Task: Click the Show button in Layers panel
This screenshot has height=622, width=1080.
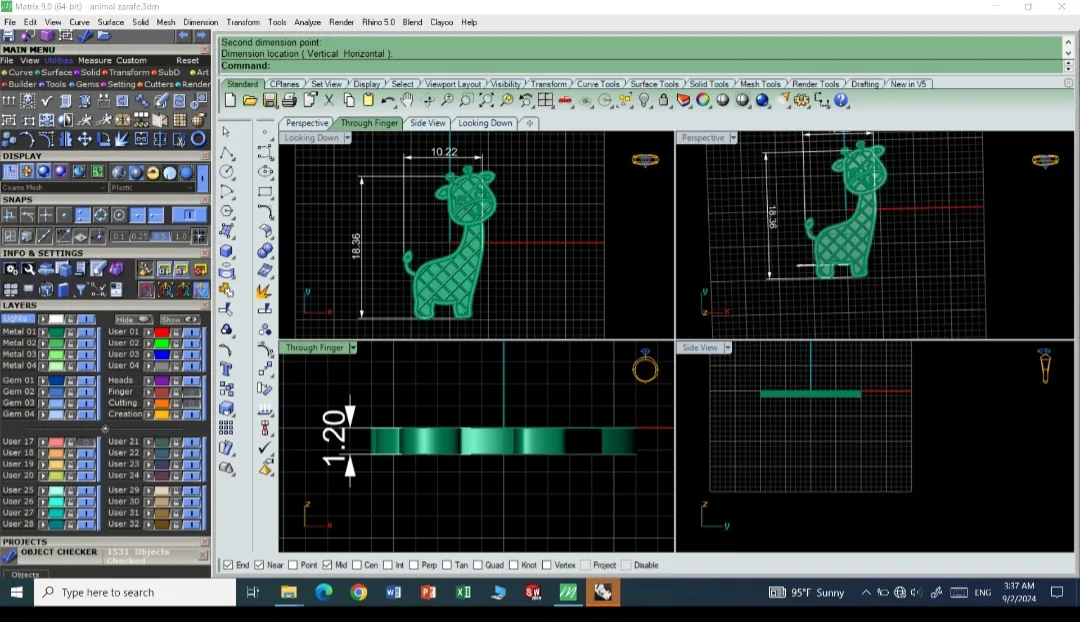Action: click(179, 320)
